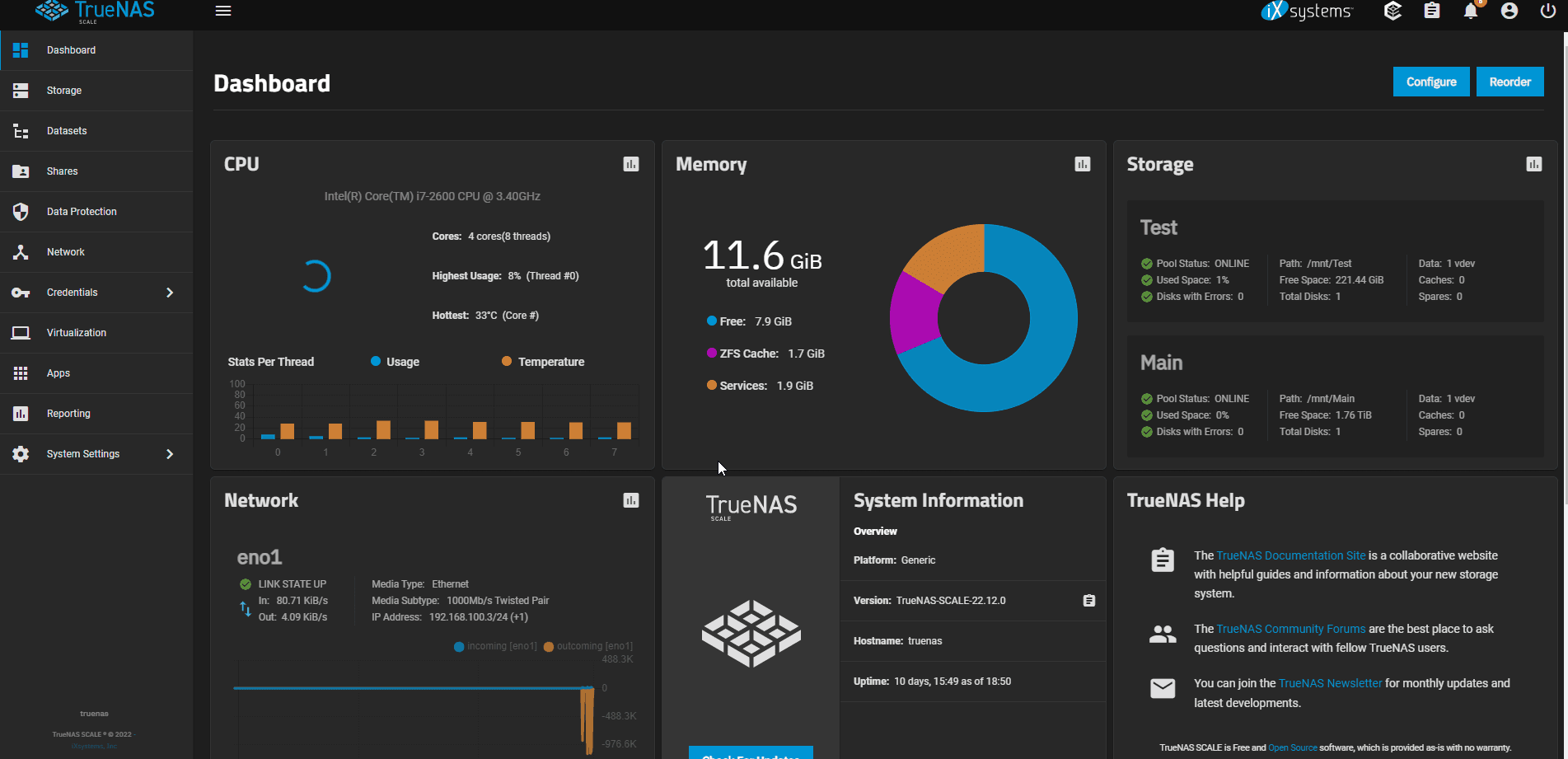Open the Storage menu item
Viewport: 1568px width, 759px height.
96,91
